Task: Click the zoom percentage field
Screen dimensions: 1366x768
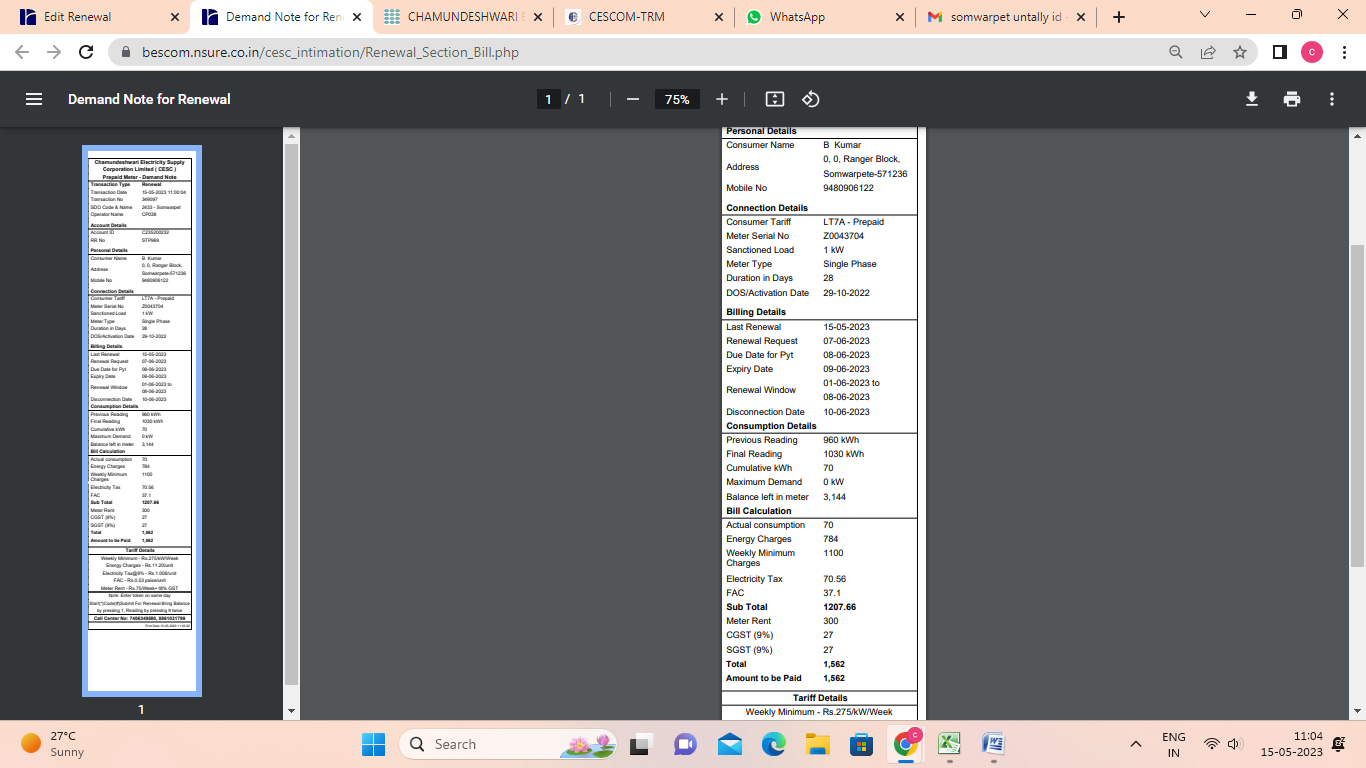Action: 677,99
